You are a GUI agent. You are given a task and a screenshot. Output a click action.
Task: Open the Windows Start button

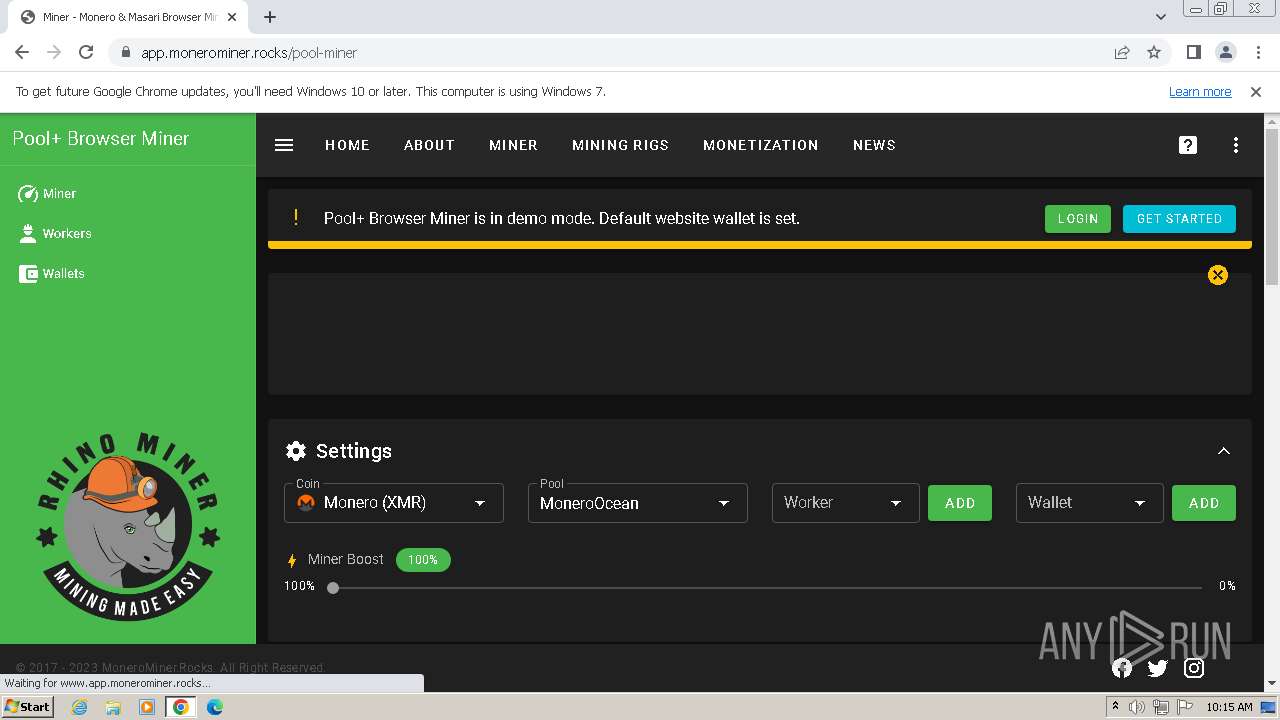coord(28,706)
